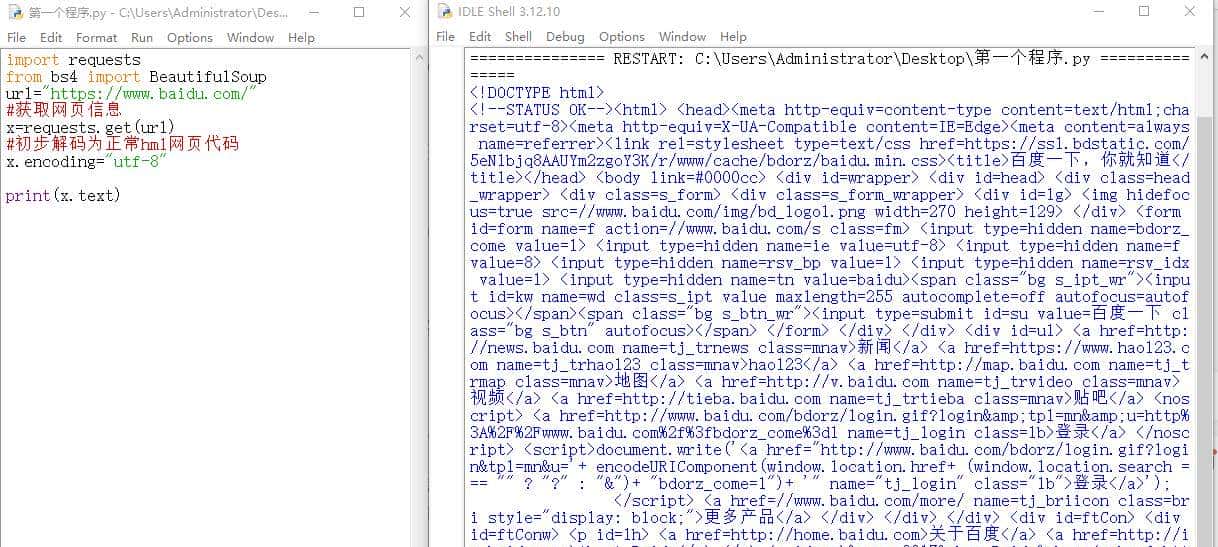Viewport: 1218px width, 547px height.
Task: Open Help menu in the editor window
Action: point(301,37)
